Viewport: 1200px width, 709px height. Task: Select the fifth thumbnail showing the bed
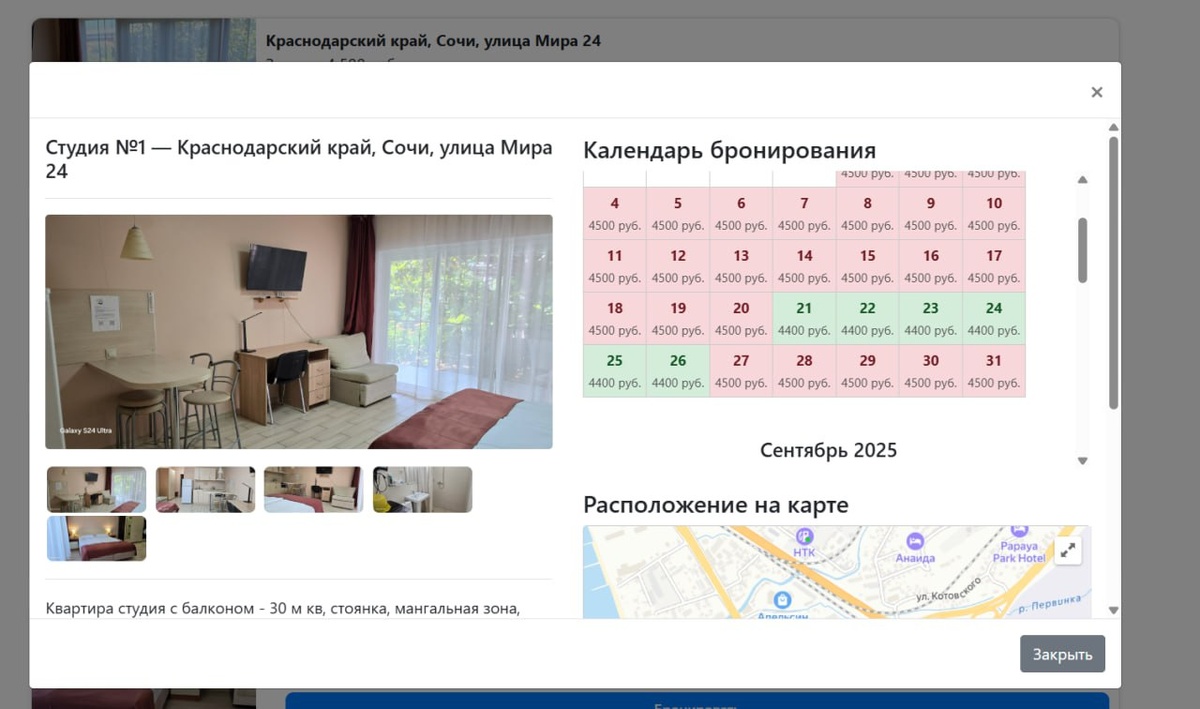click(x=96, y=538)
